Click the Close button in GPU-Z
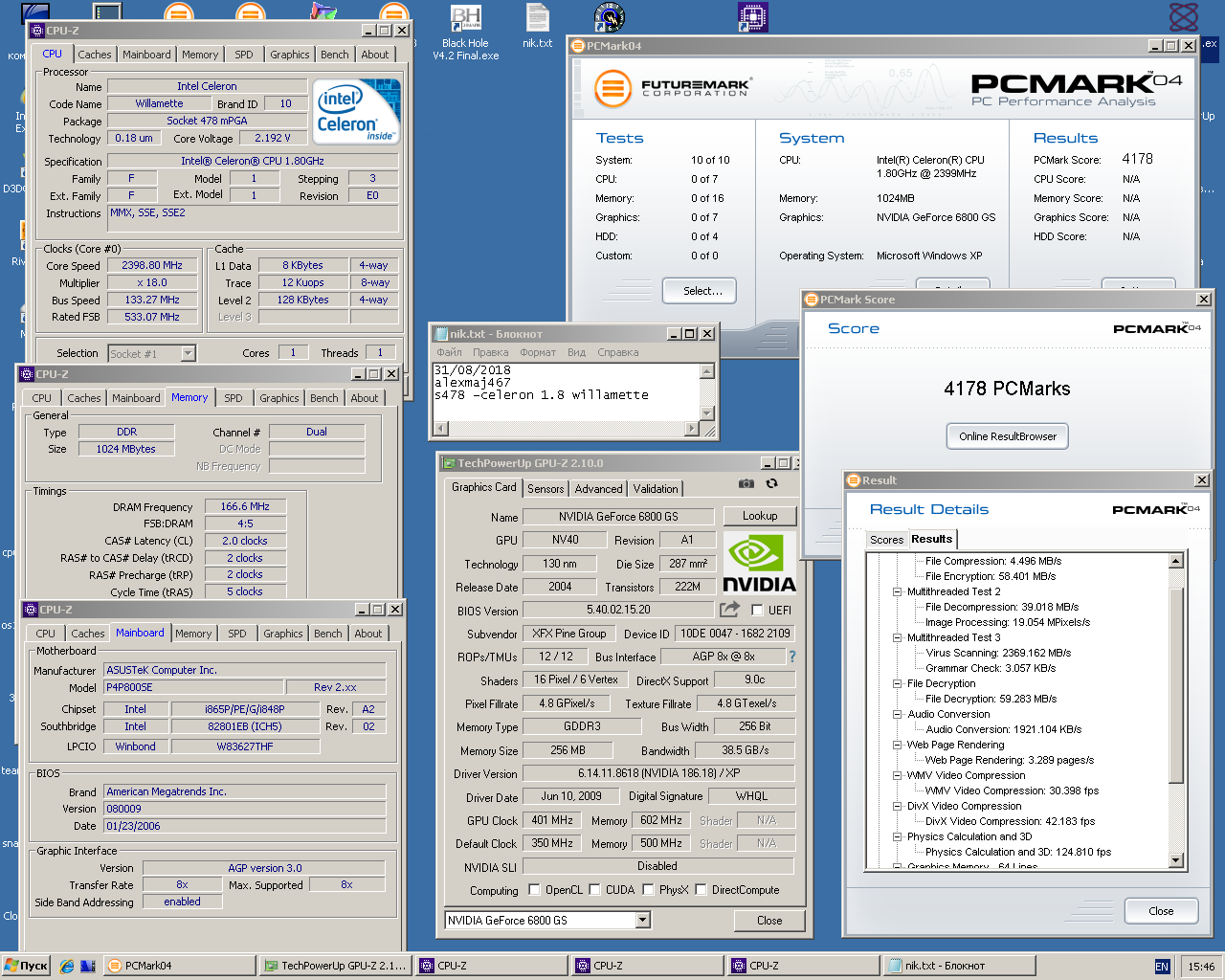Image resolution: width=1225 pixels, height=980 pixels. (769, 921)
